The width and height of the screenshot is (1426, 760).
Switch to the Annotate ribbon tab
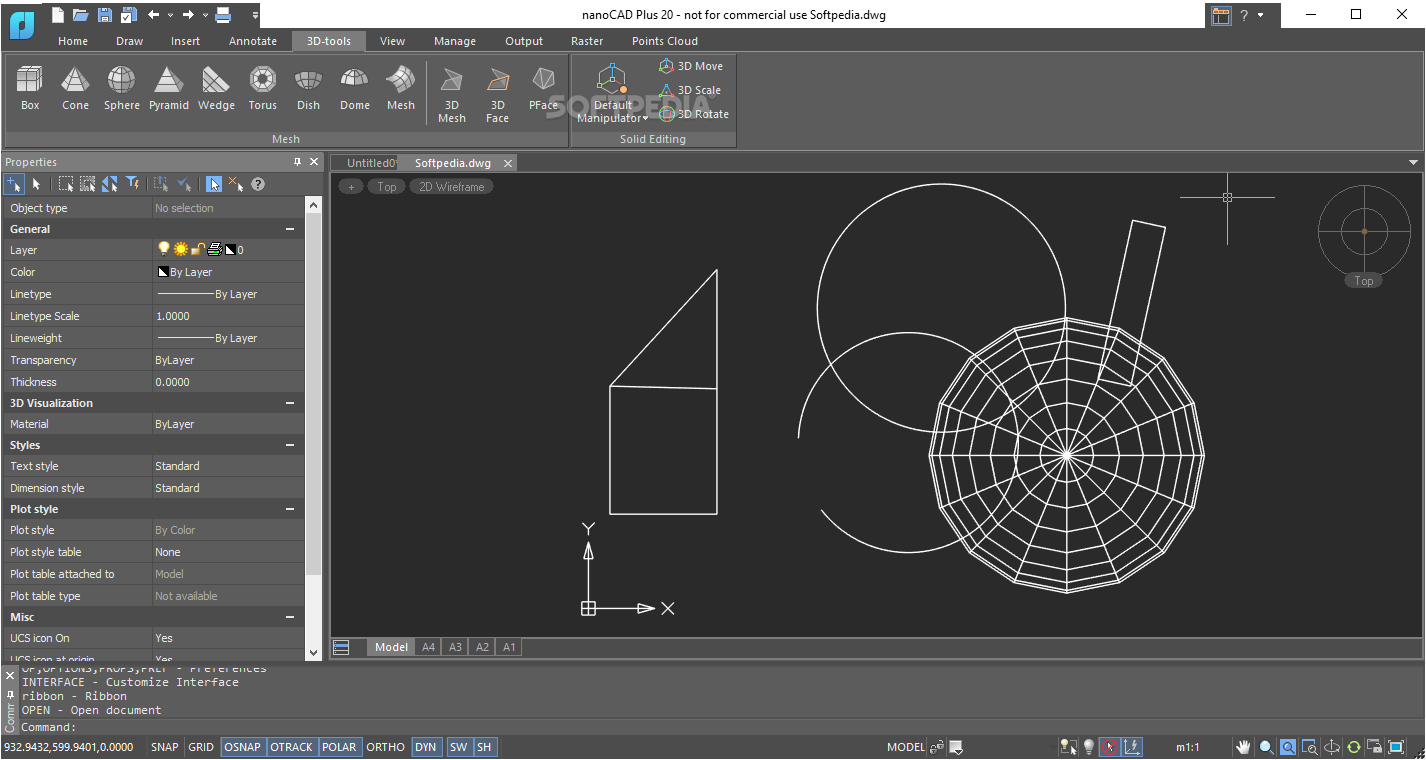(x=253, y=41)
